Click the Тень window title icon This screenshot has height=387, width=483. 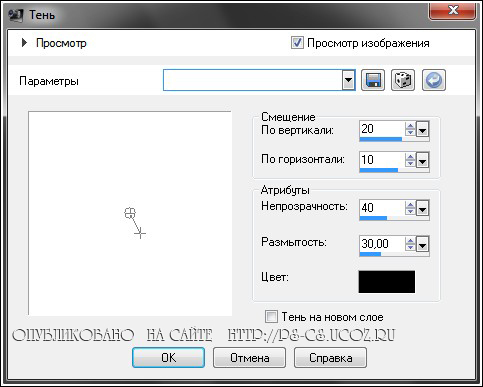click(16, 15)
